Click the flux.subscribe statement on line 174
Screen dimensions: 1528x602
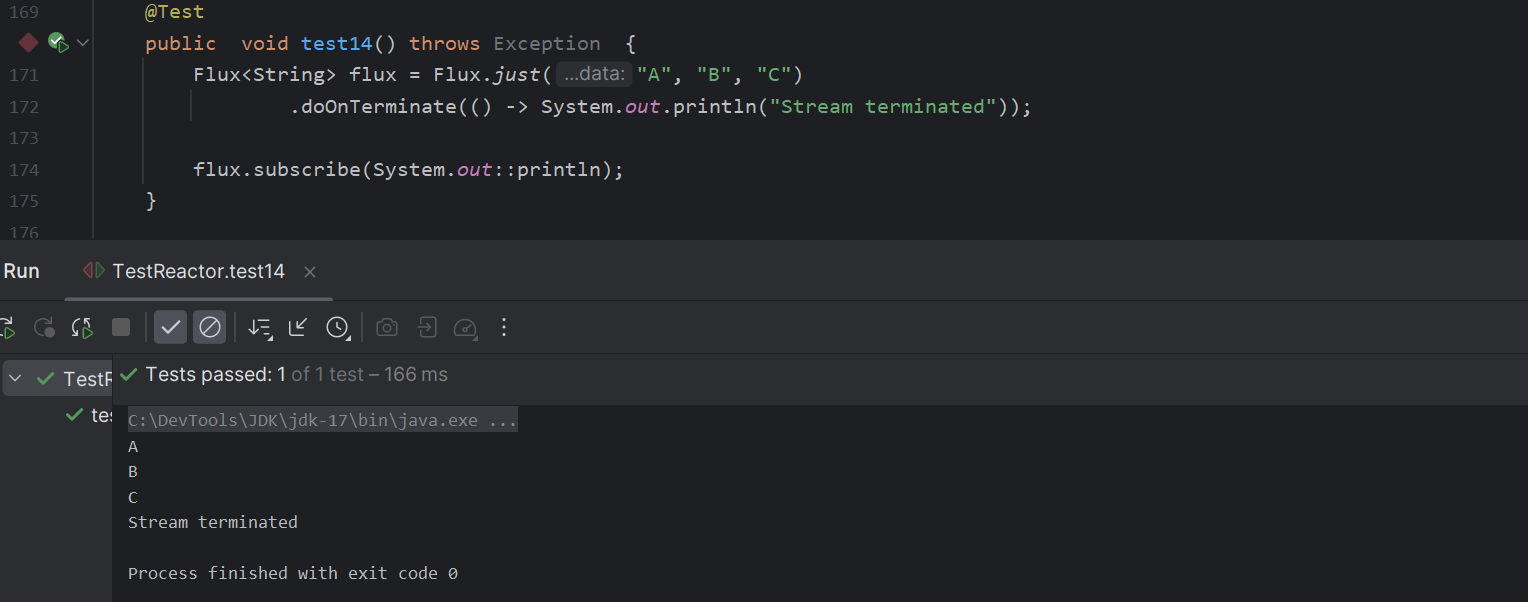tap(408, 170)
